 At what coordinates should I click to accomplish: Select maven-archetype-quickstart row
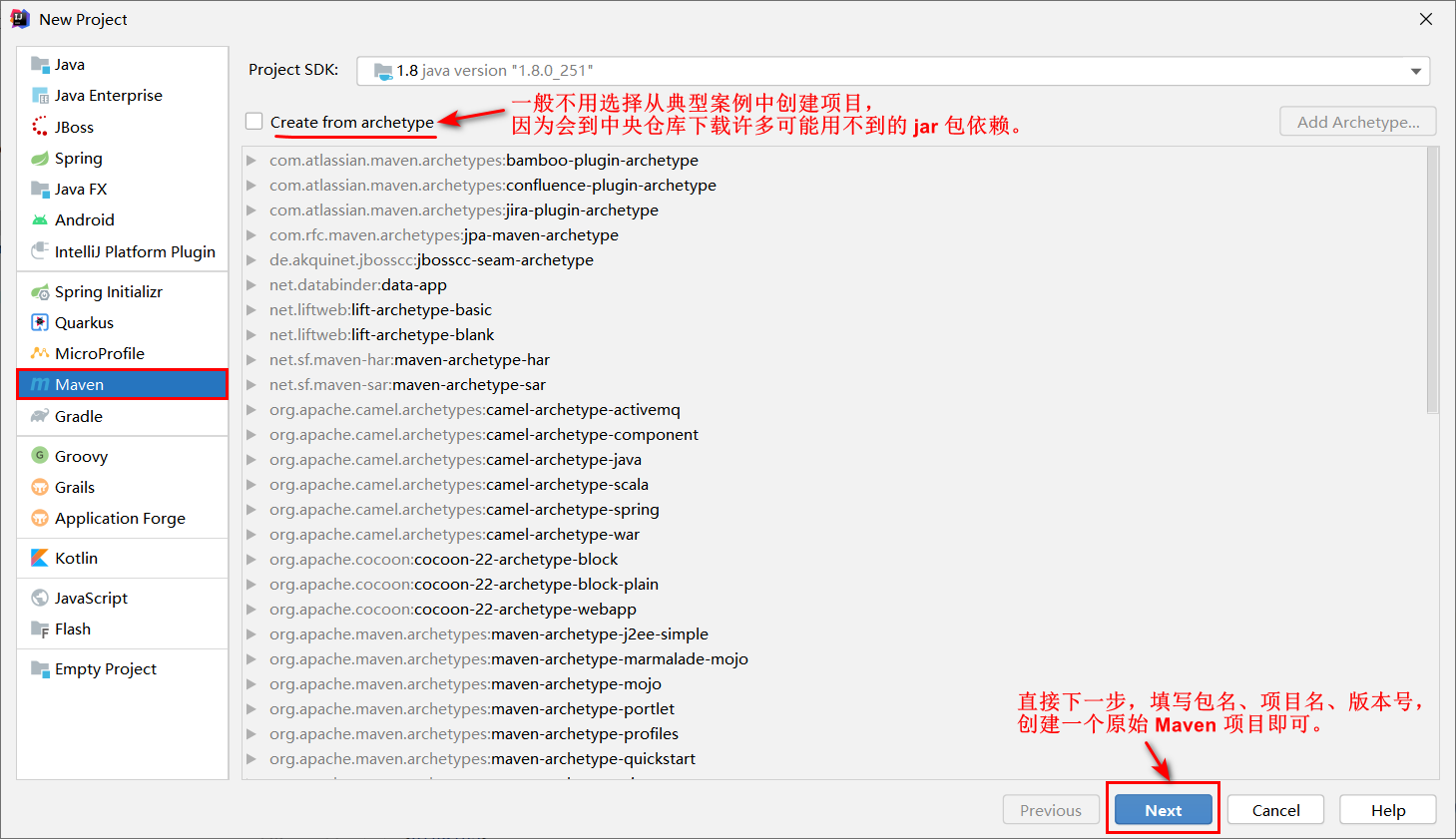click(834, 758)
